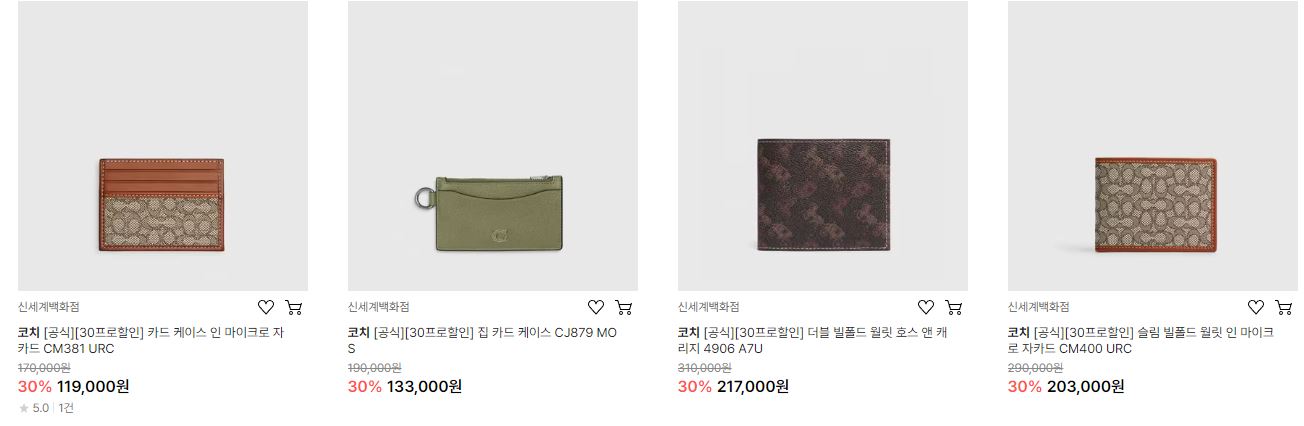1304x426 pixels.
Task: Wishlist the double billfold wallet 4906 A7U
Action: (x=925, y=307)
